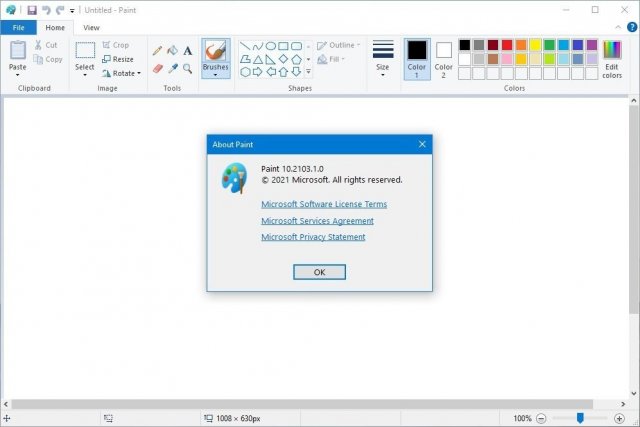Select the Eraser tool
The width and height of the screenshot is (640, 427).
coord(158,68)
